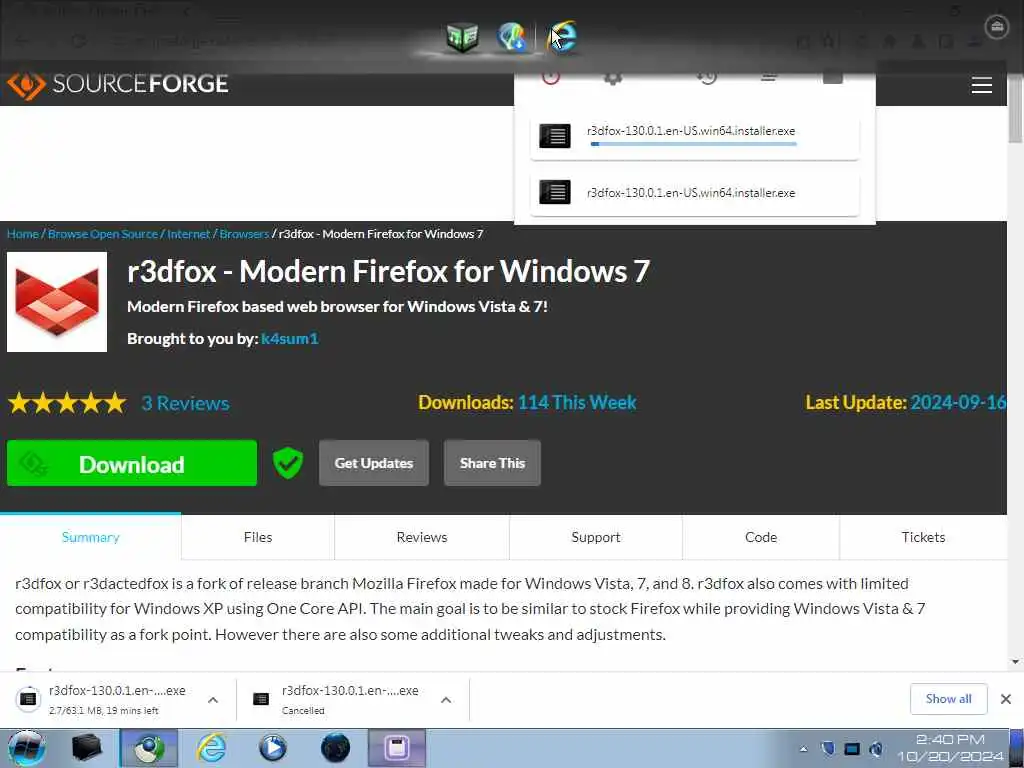Click the black box taskbar icon
Image resolution: width=1024 pixels, height=768 pixels.
coord(87,748)
